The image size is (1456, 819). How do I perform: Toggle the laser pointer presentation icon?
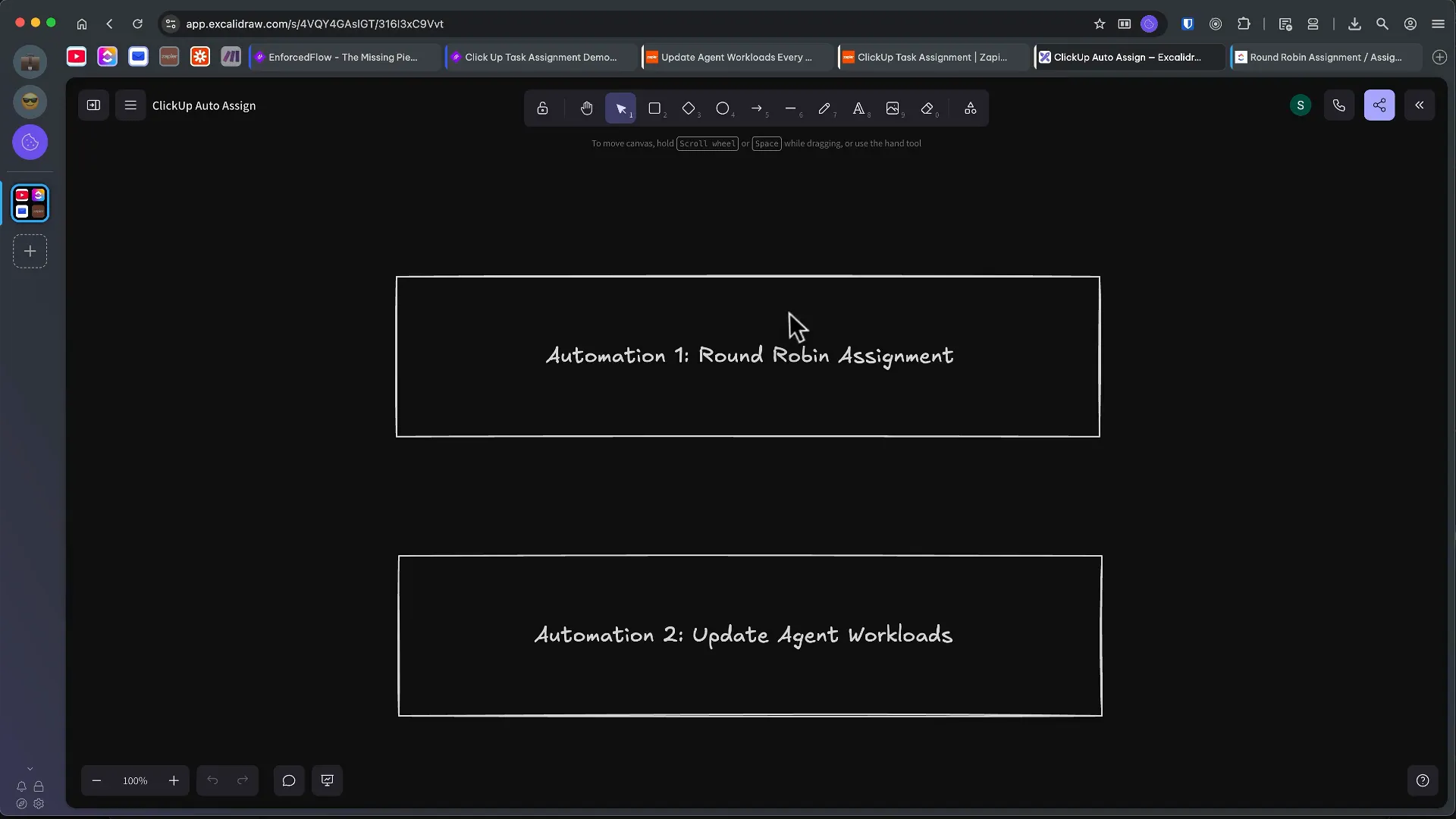328,780
